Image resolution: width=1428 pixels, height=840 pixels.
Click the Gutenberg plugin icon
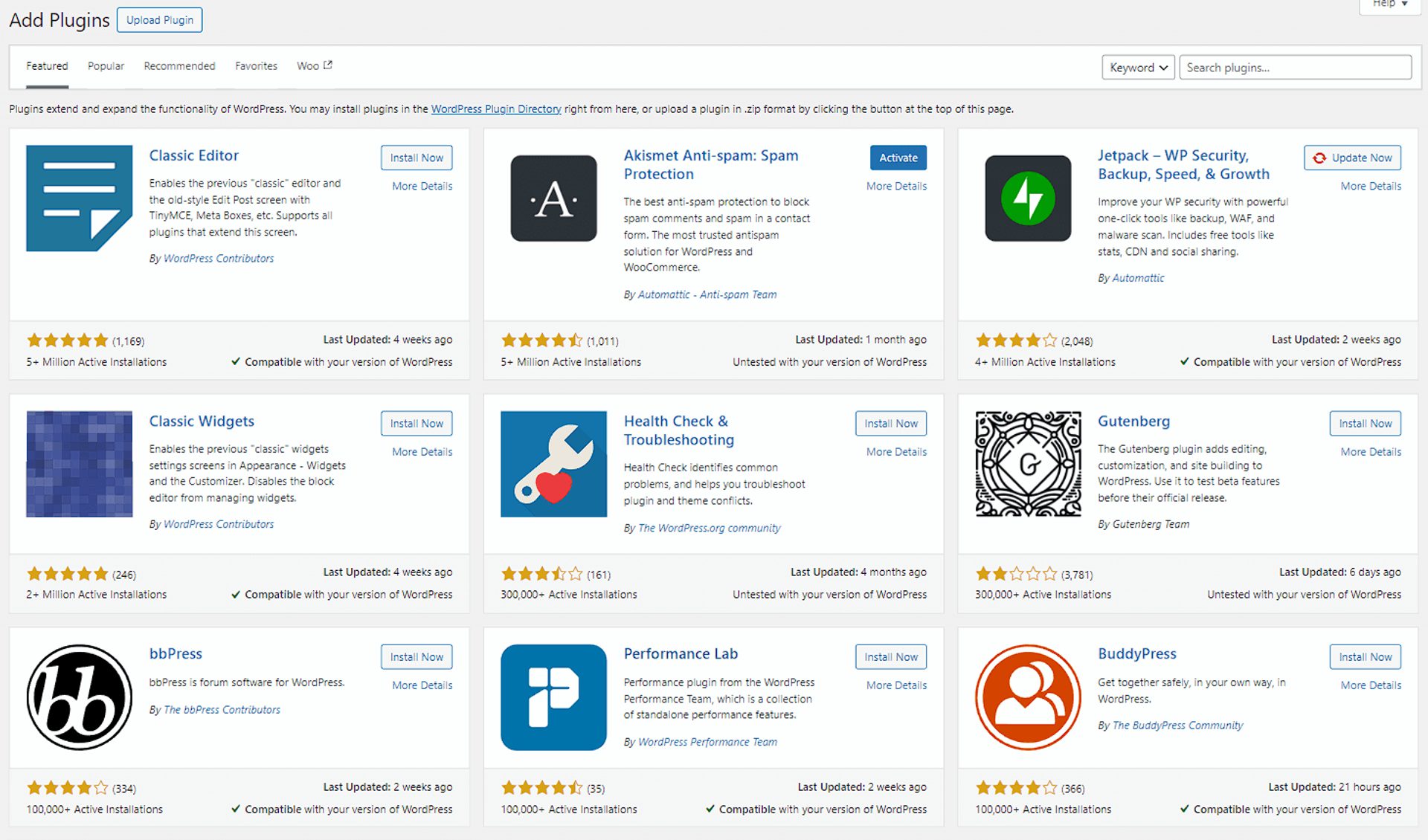pos(1028,463)
